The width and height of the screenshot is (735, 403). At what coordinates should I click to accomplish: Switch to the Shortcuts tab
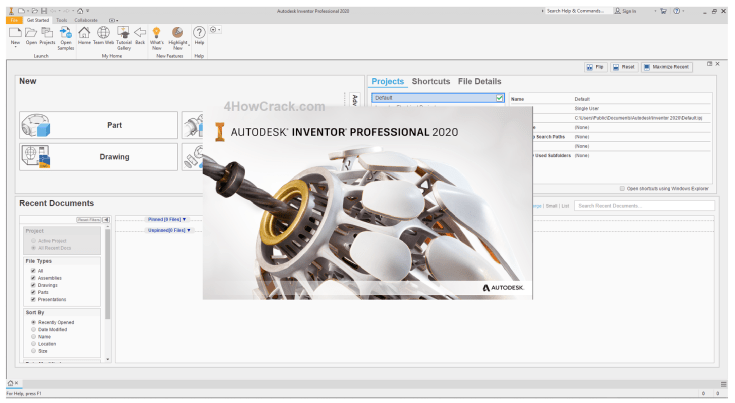click(431, 82)
